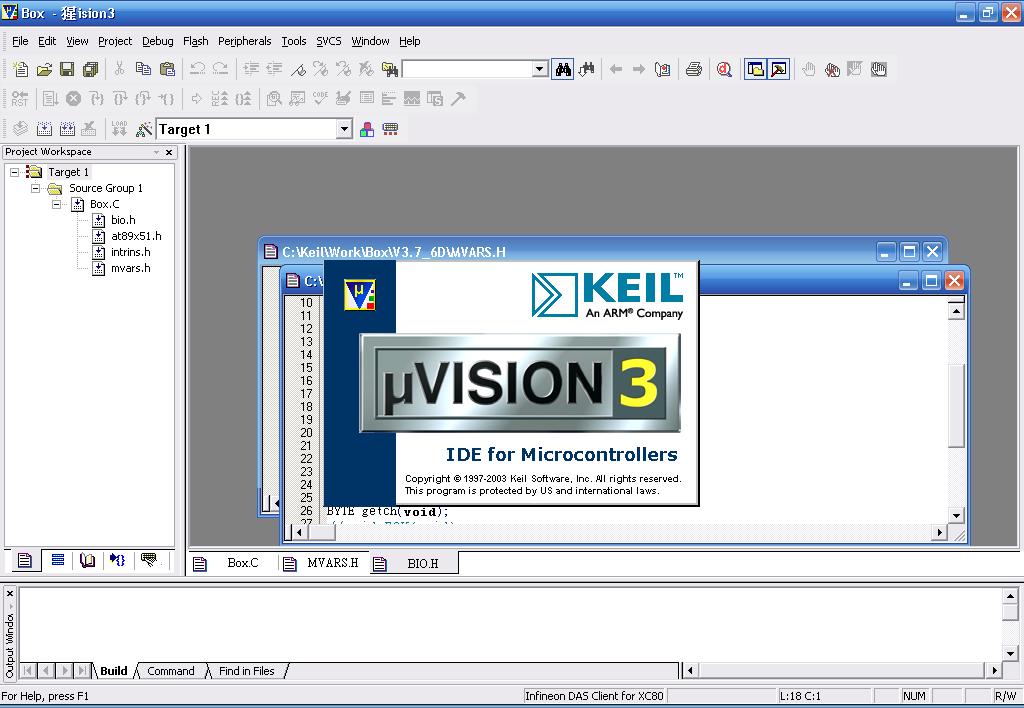This screenshot has width=1024, height=708.
Task: Start debug session with the red d magnifier icon
Action: (724, 69)
